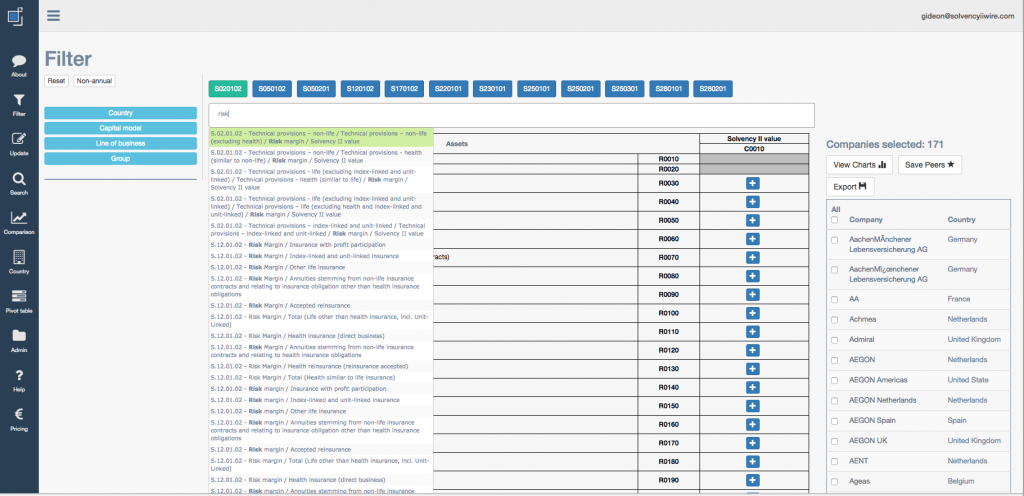Click the View Charts button
Screen dimensions: 1024x496
pyautogui.click(x=859, y=165)
